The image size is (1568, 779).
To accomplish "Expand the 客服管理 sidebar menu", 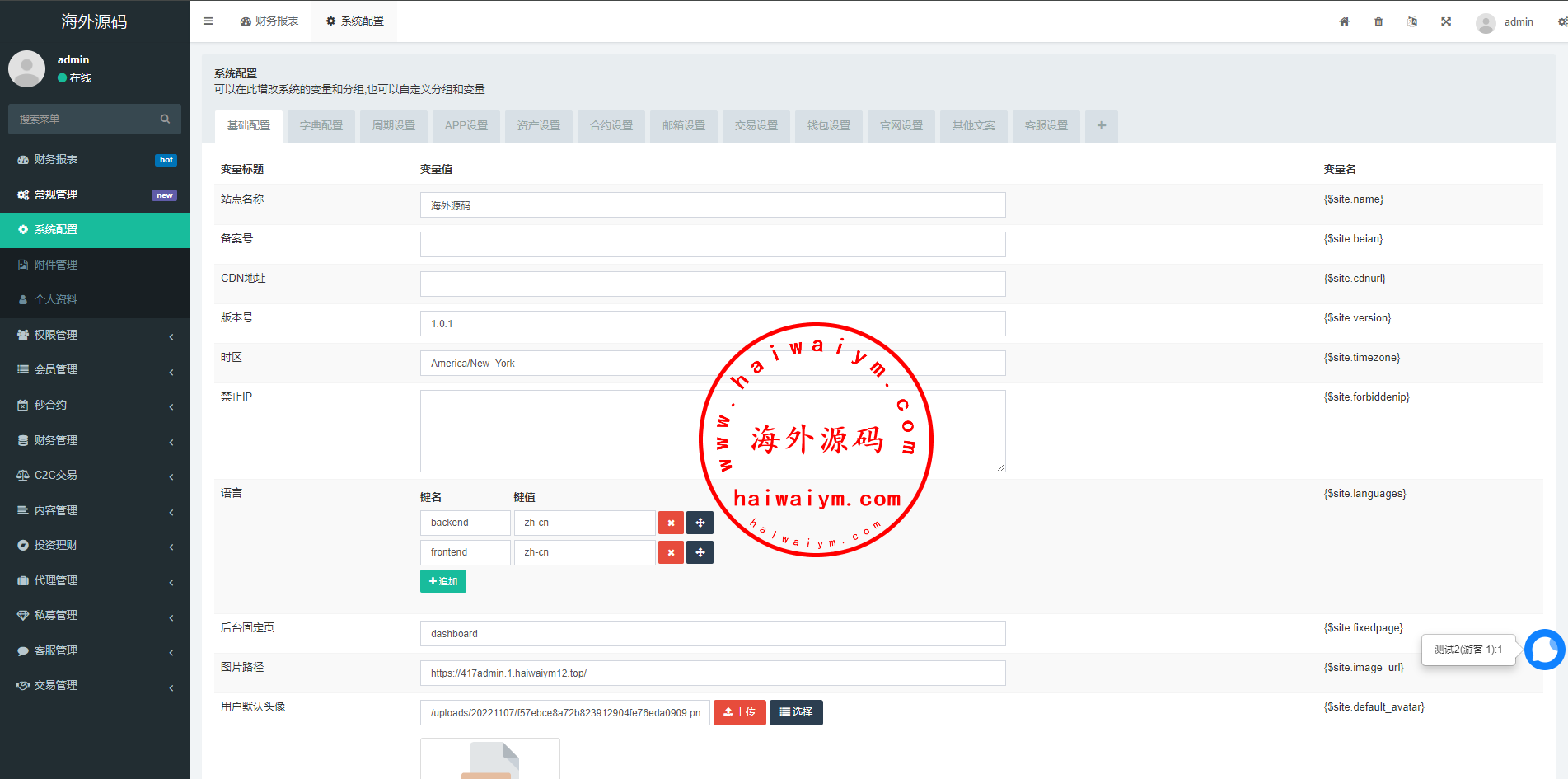I will coord(95,651).
